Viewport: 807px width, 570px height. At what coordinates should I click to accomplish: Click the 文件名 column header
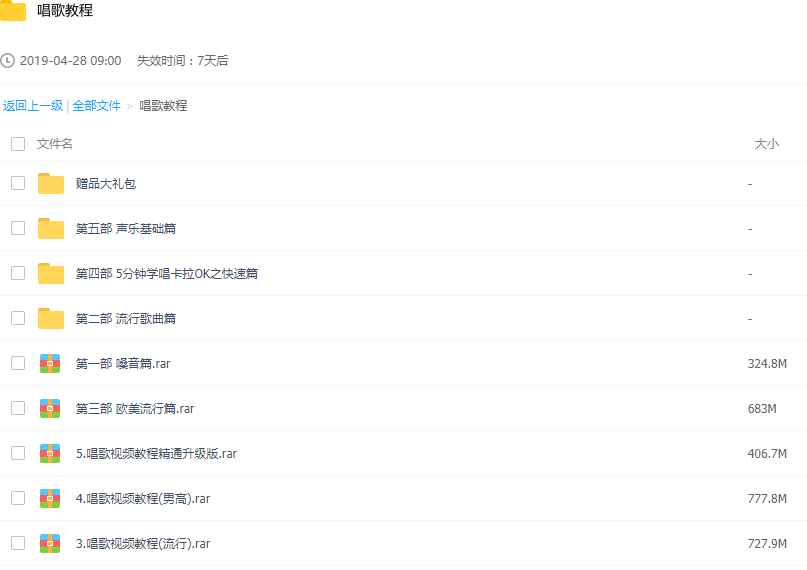click(55, 144)
